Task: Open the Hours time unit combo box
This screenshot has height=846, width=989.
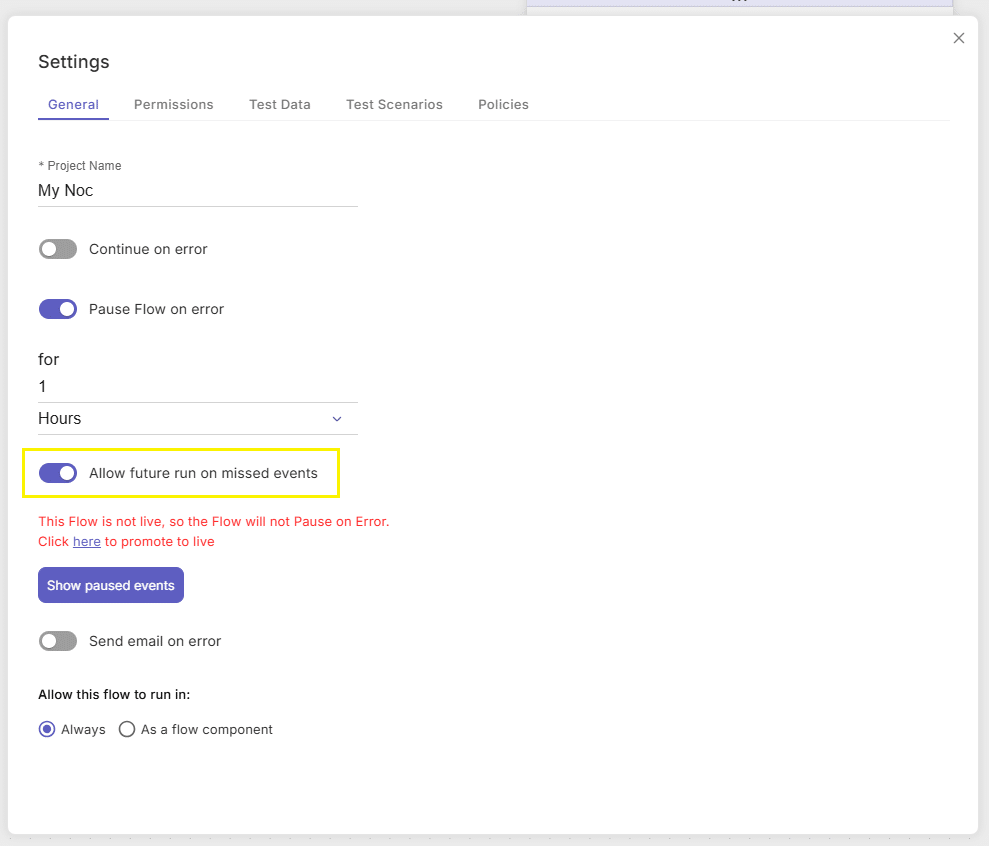Action: (x=197, y=419)
